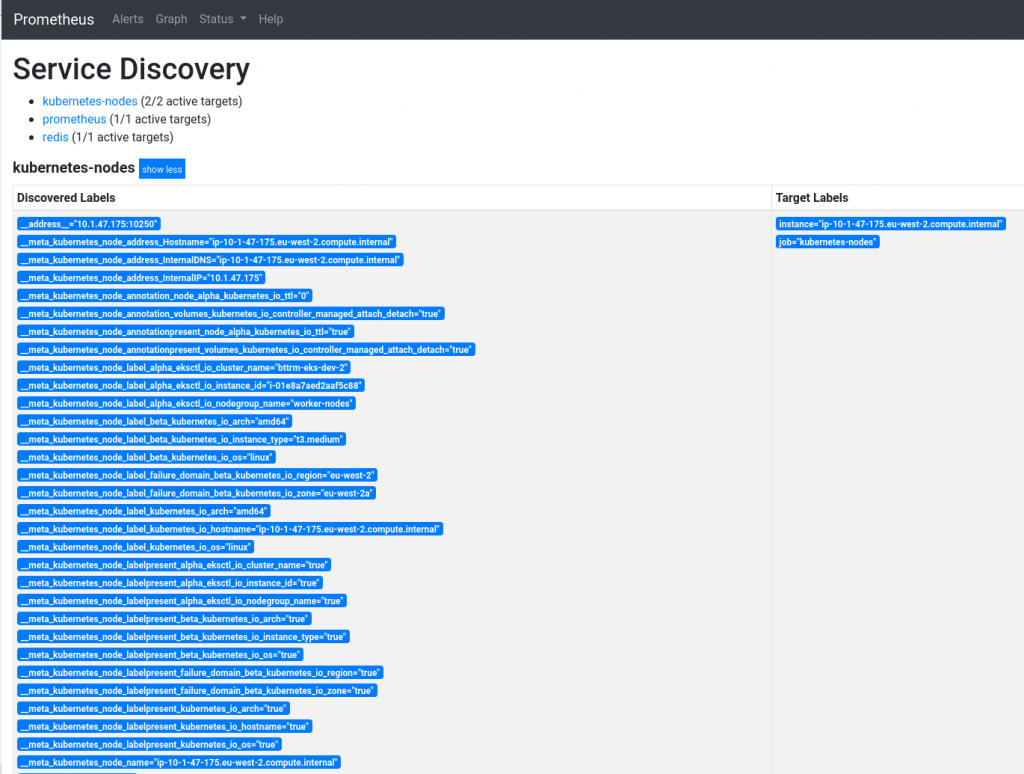Click the node_address_Hostname label badge

(x=206, y=241)
